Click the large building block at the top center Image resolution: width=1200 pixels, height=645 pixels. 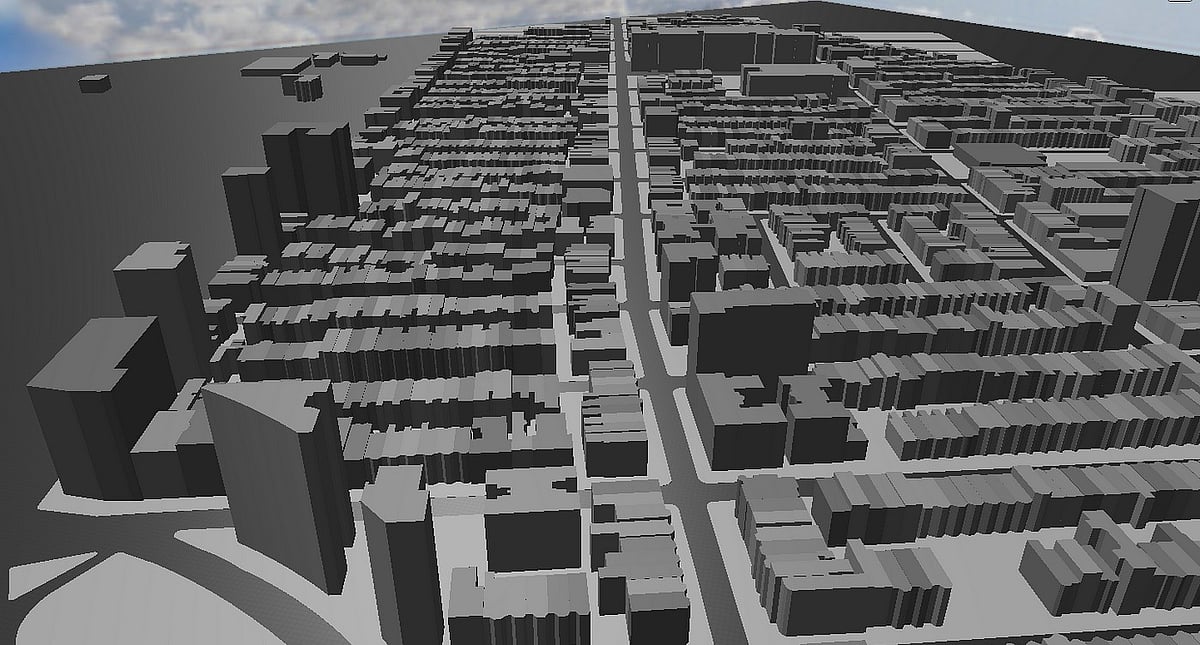720,45
